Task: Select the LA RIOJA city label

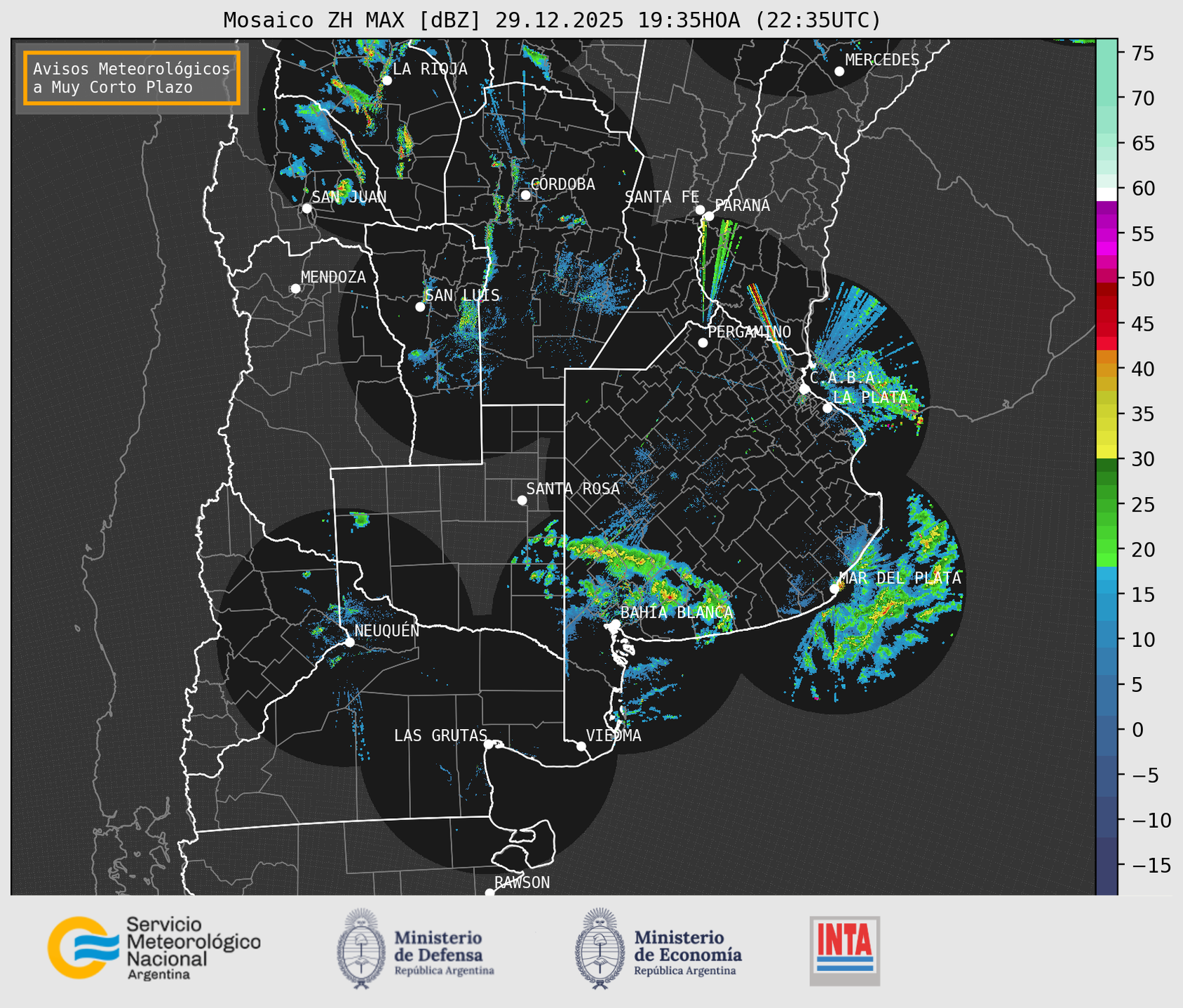Action: point(430,69)
